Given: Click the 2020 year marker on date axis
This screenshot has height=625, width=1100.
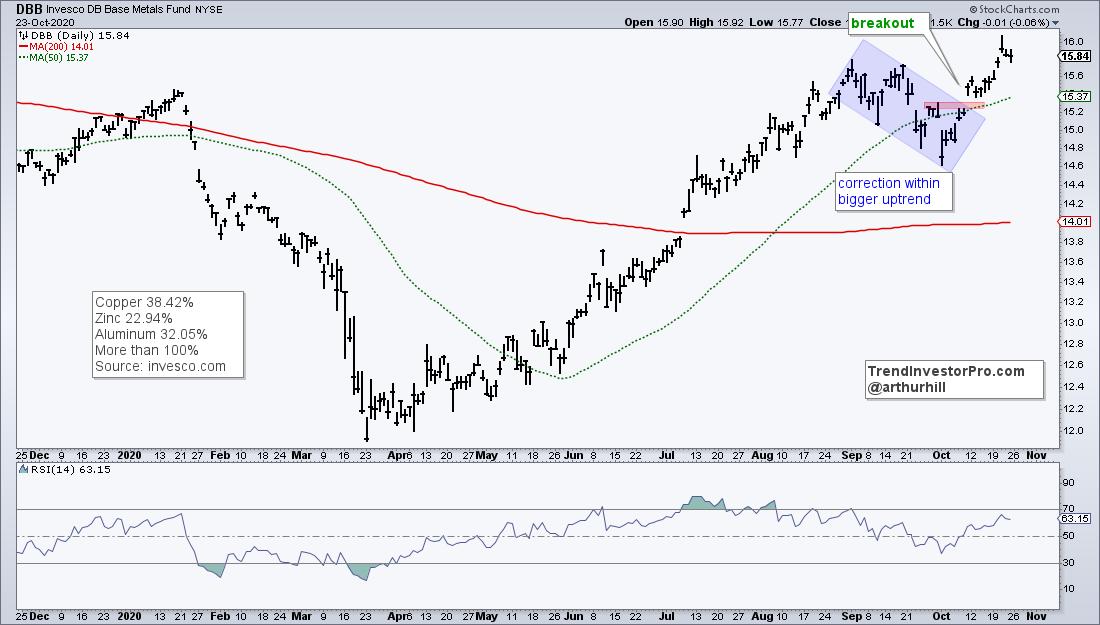Looking at the screenshot, I should click(x=131, y=453).
